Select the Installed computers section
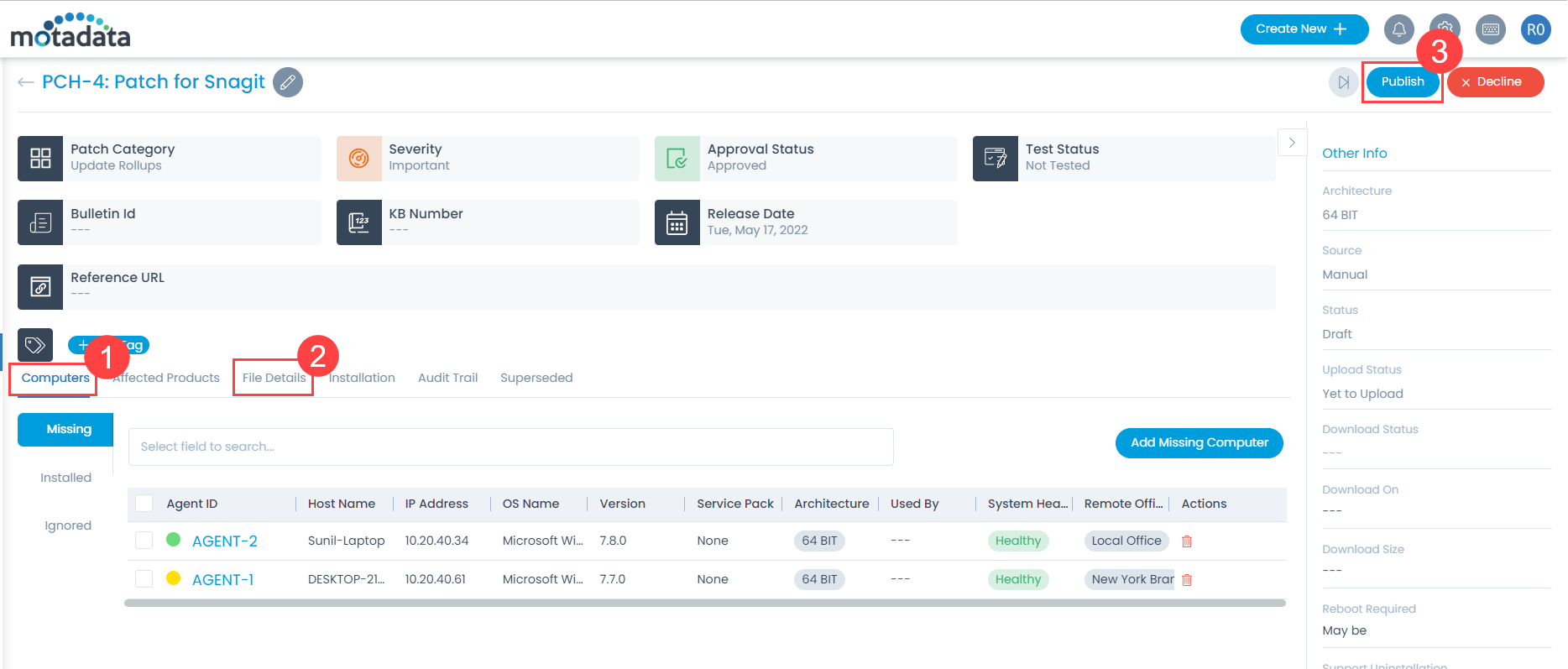The height and width of the screenshot is (669, 1568). [65, 478]
